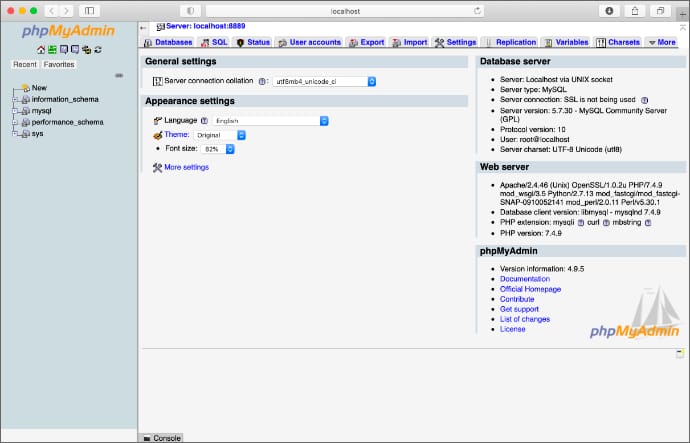Click the sidebar toggle arrow left of Server

point(145,26)
